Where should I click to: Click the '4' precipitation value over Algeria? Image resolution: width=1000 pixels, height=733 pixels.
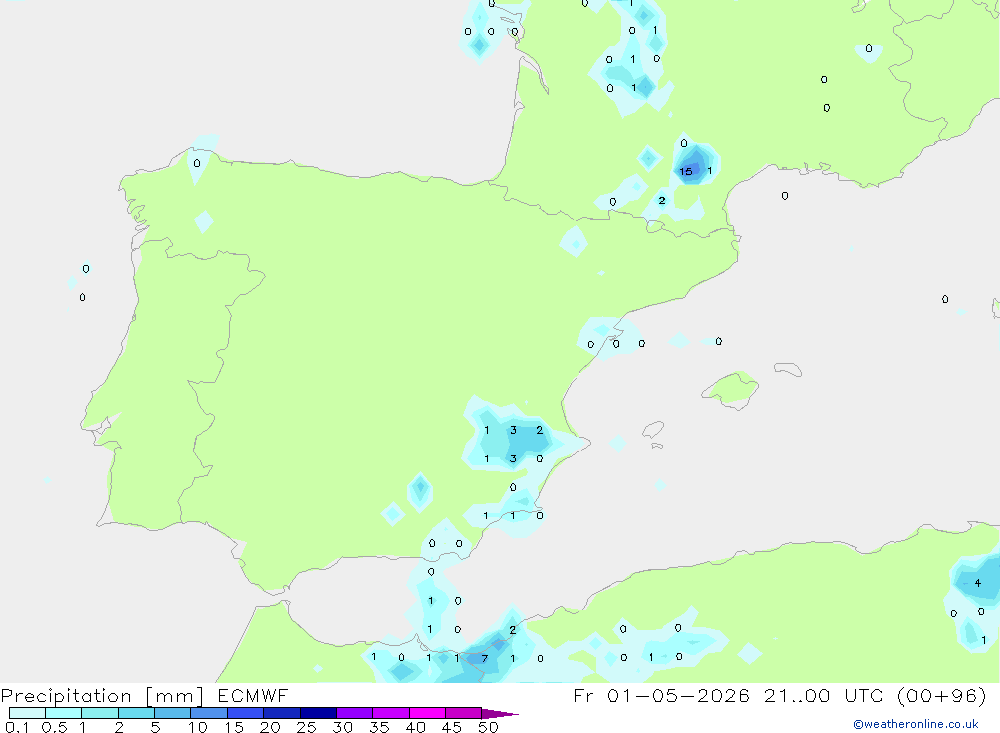978,583
